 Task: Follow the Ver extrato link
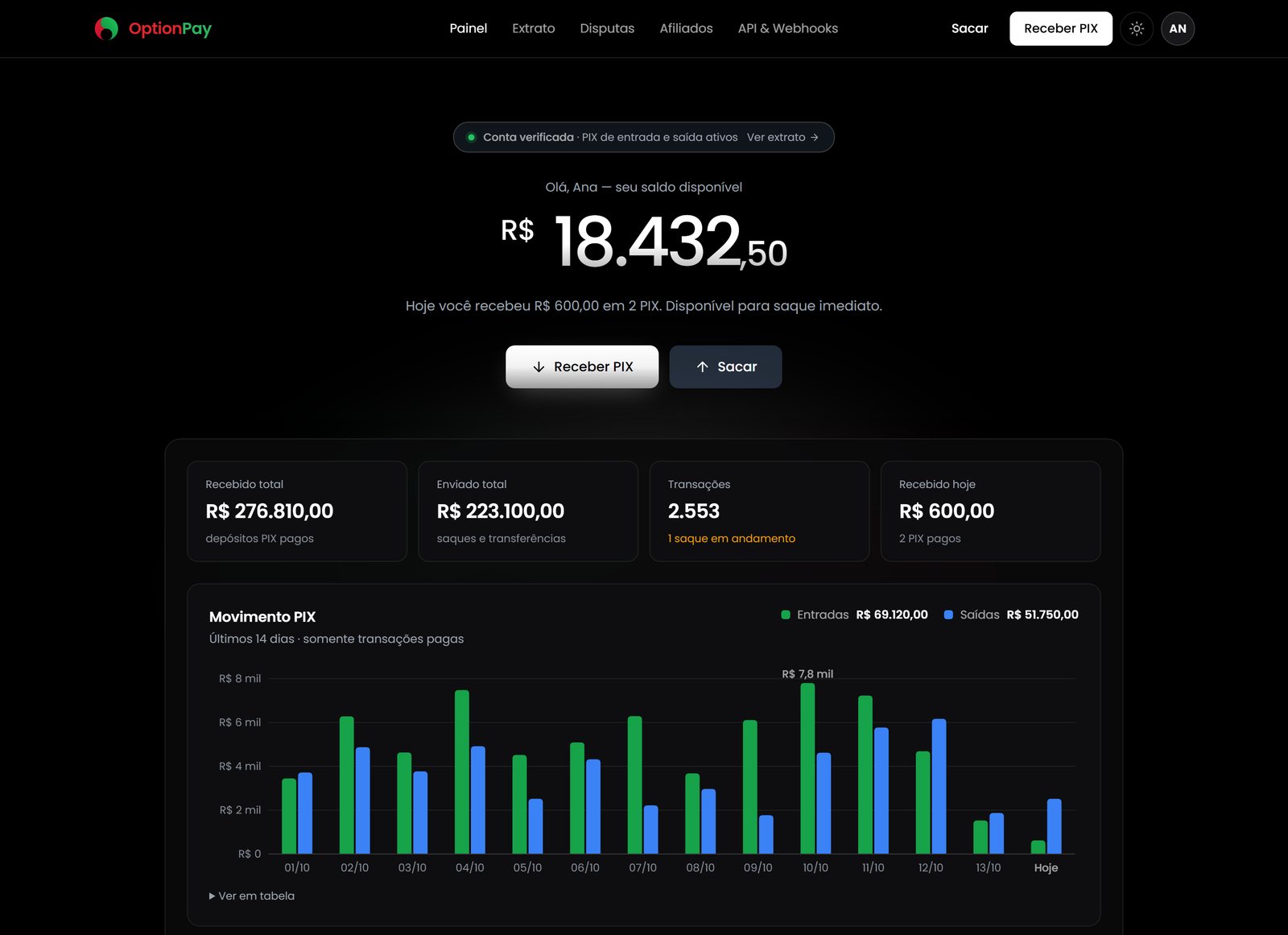pos(782,138)
